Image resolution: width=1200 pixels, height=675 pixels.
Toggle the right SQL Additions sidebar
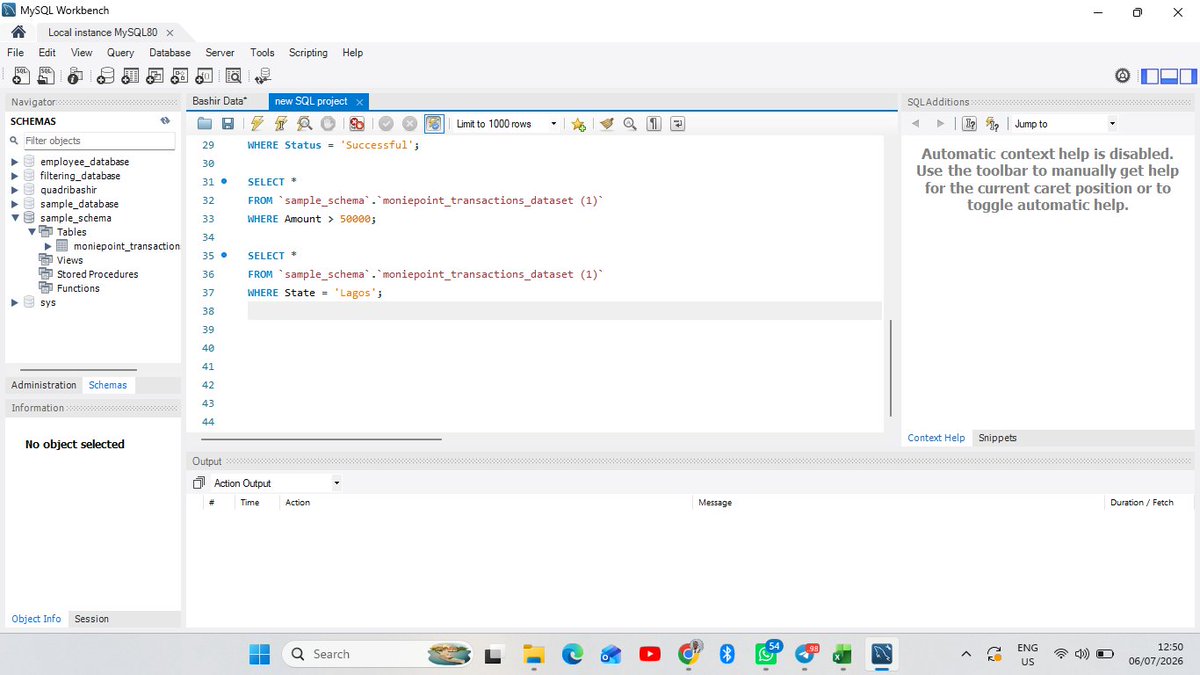tap(1188, 76)
